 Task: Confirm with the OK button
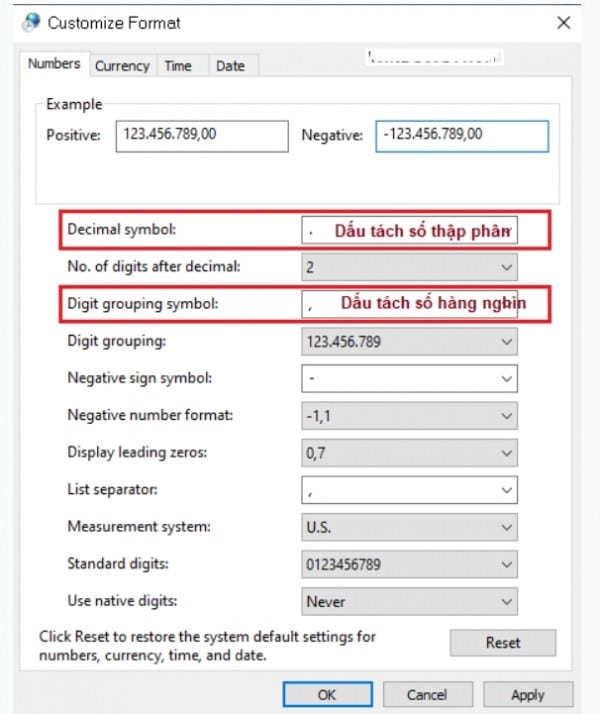(x=327, y=695)
